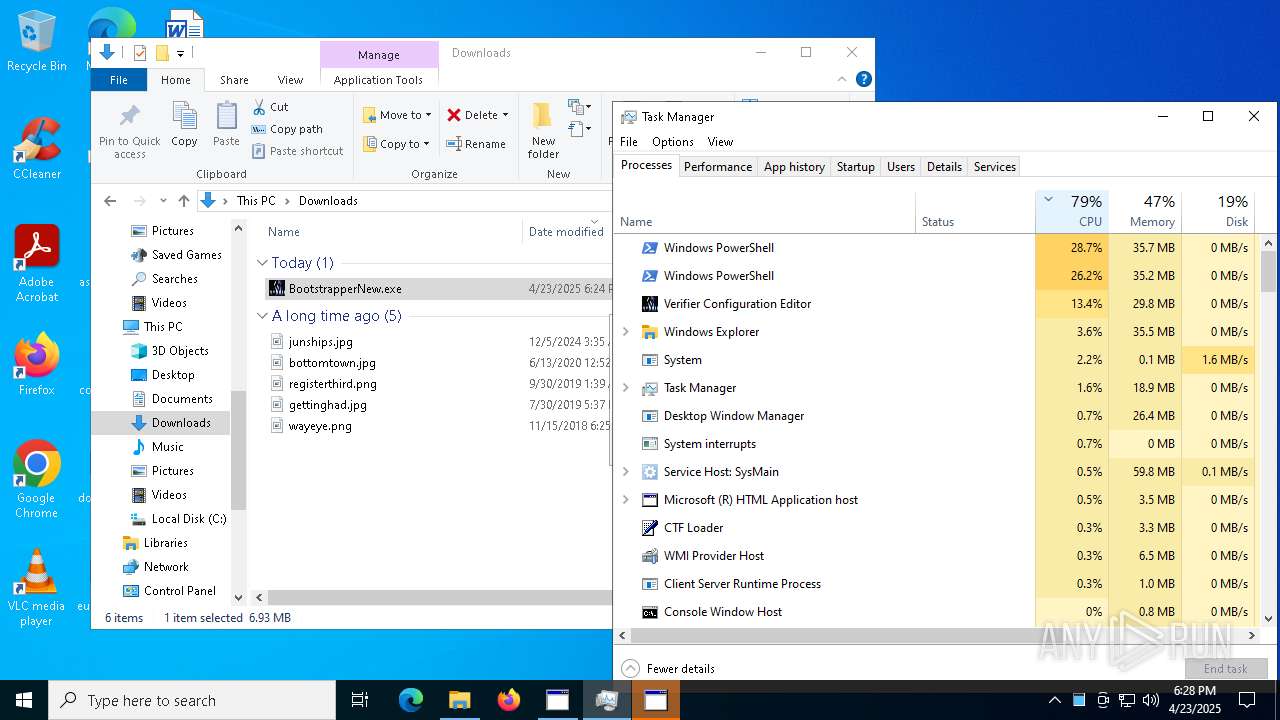Click the New folder icon
This screenshot has height=720, width=1280.
pyautogui.click(x=543, y=116)
